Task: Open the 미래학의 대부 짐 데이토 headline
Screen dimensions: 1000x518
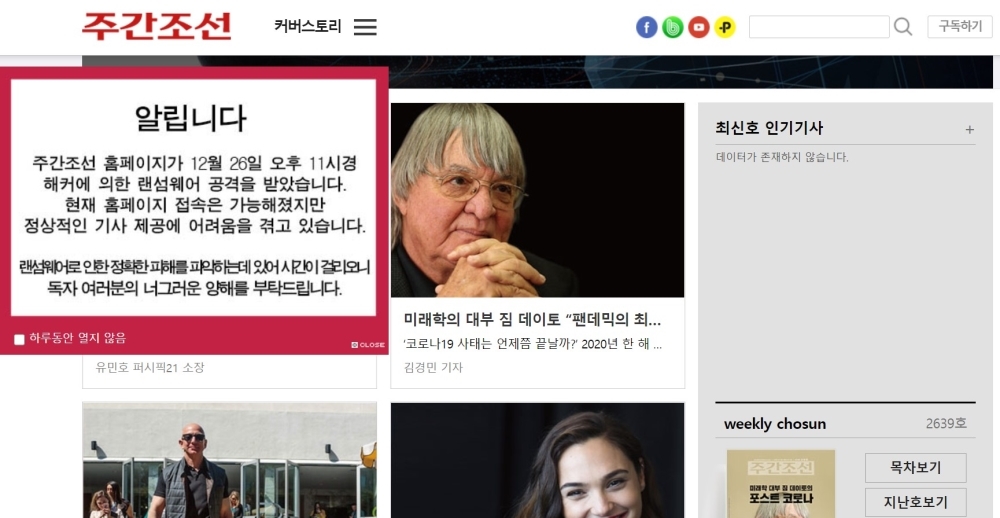Action: click(x=533, y=319)
